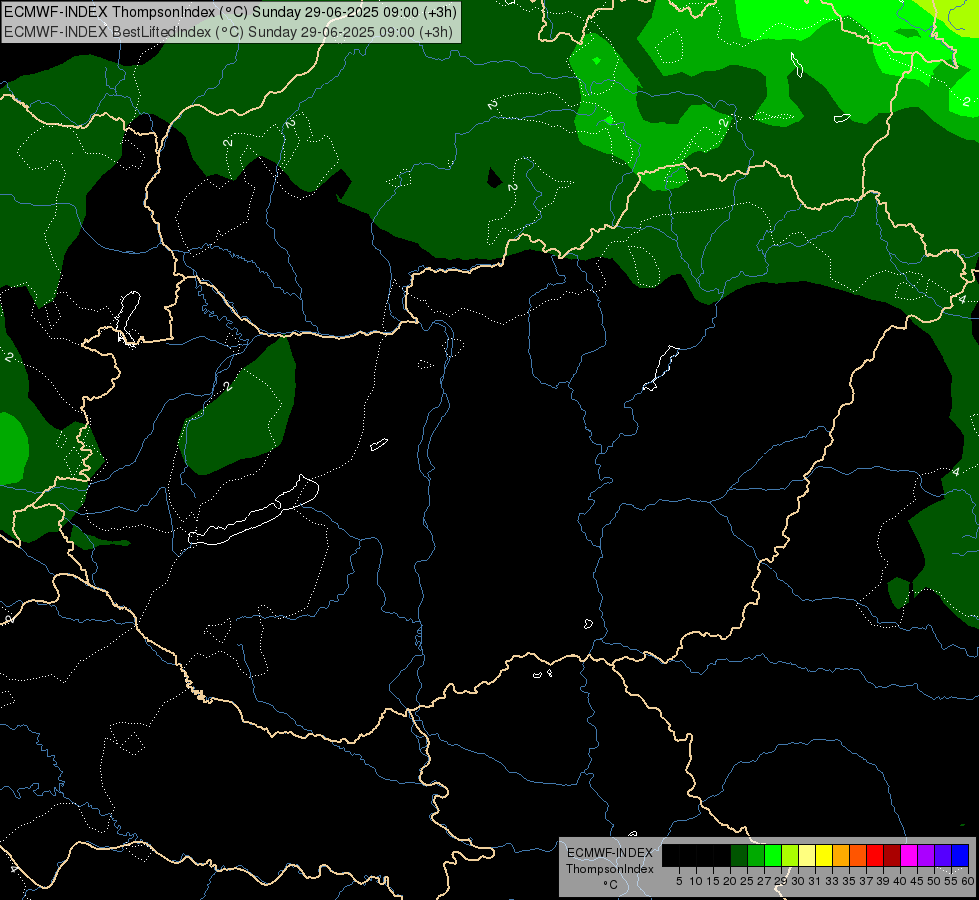Select the blue 55–60 legend swatch

pos(960,855)
